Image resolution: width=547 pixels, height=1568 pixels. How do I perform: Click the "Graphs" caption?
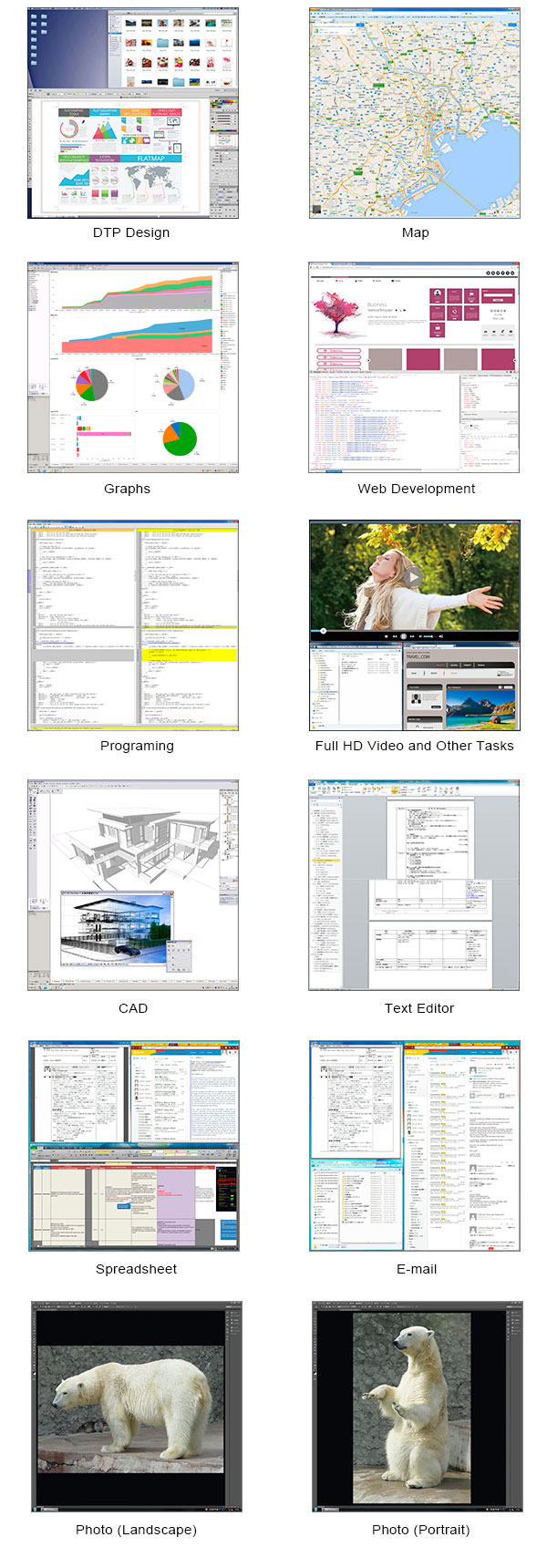pos(128,489)
